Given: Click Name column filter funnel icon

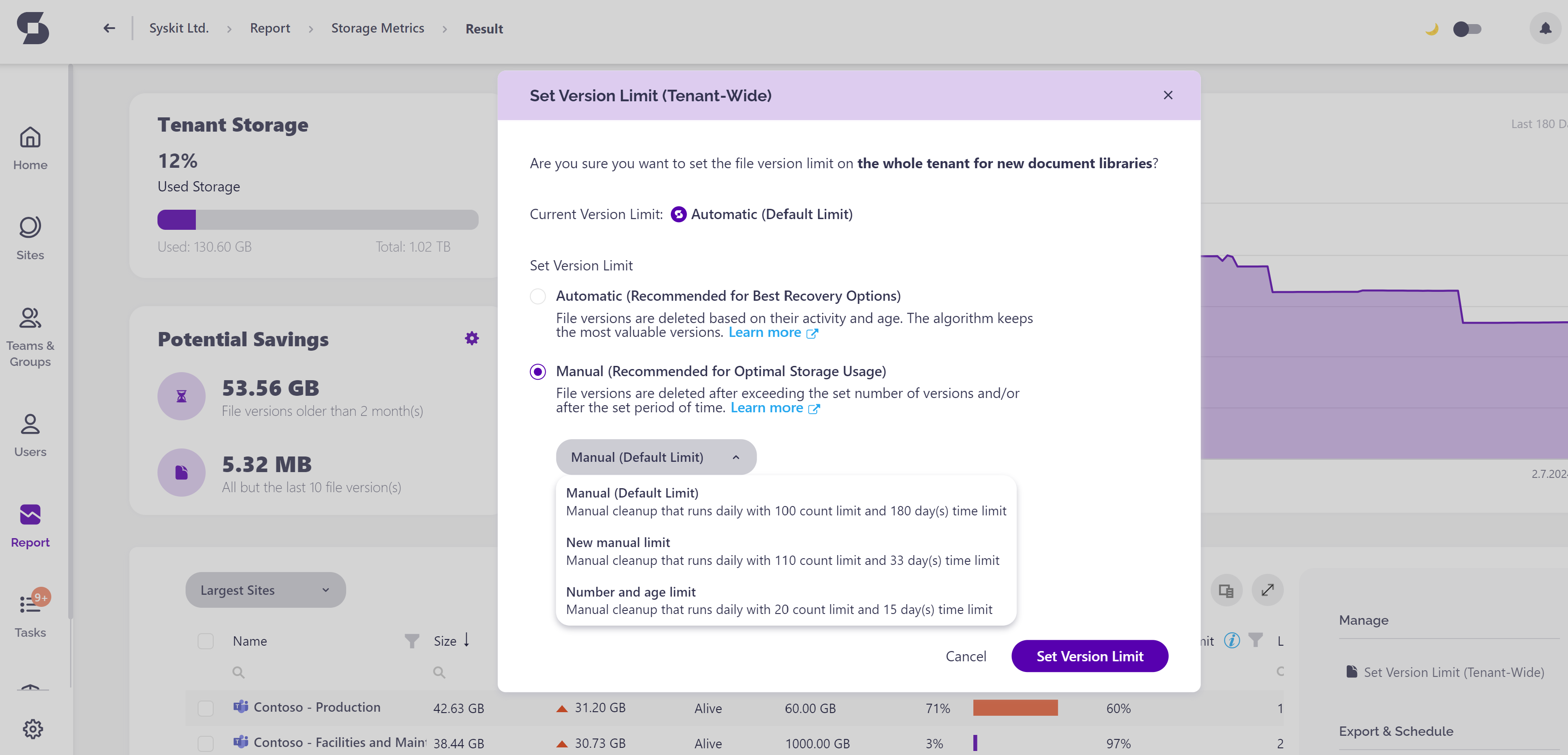Looking at the screenshot, I should pos(412,640).
